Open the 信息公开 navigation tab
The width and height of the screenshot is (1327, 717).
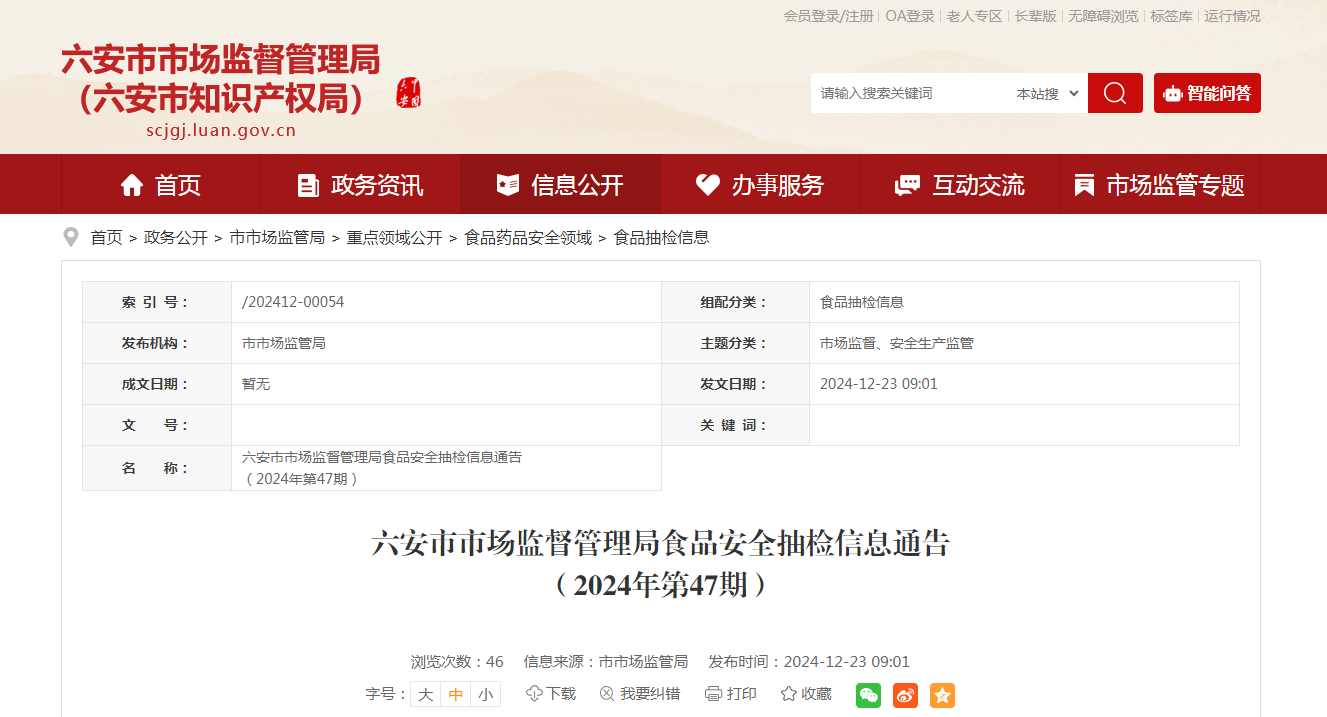(560, 184)
